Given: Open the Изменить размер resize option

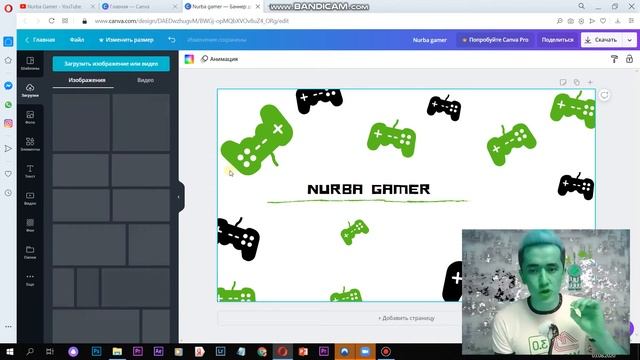Looking at the screenshot, I should click(x=126, y=40).
